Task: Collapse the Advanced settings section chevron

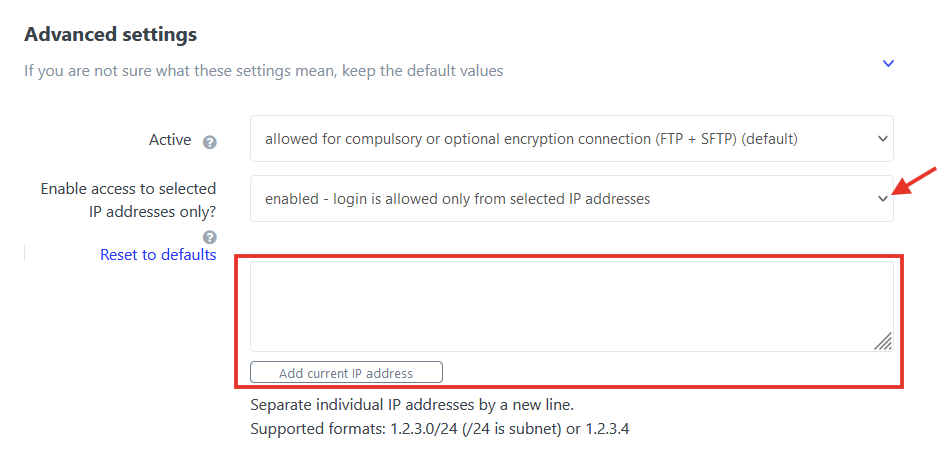Action: pyautogui.click(x=888, y=63)
